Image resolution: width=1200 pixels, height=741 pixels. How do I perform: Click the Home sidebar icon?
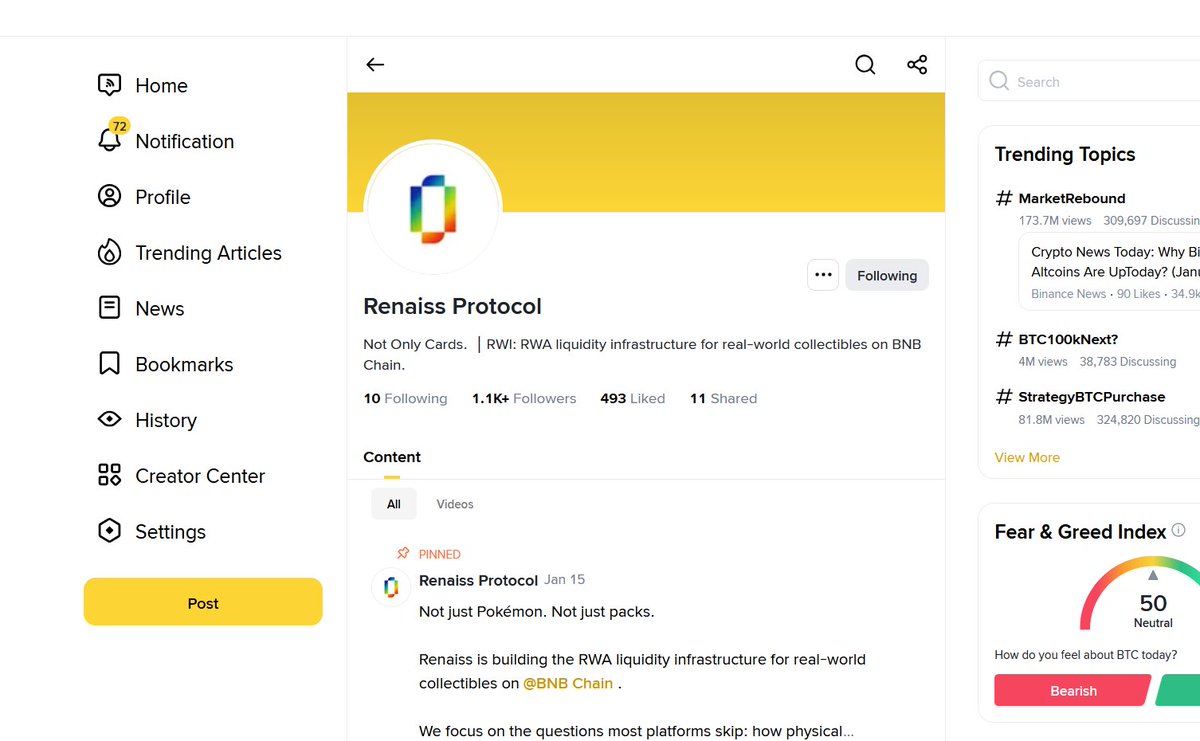109,85
